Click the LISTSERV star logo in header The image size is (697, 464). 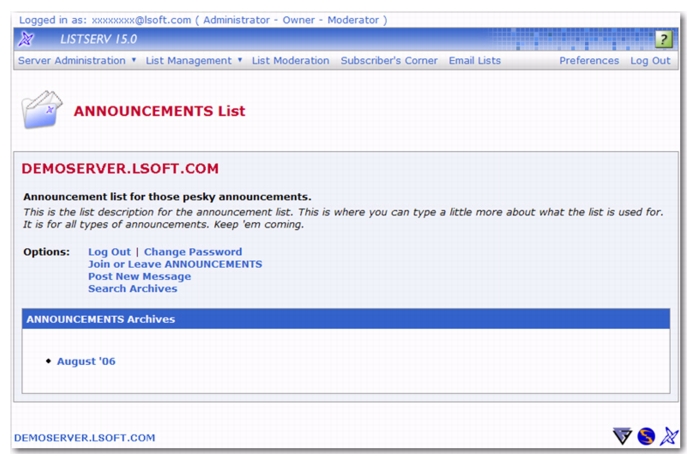pyautogui.click(x=26, y=39)
